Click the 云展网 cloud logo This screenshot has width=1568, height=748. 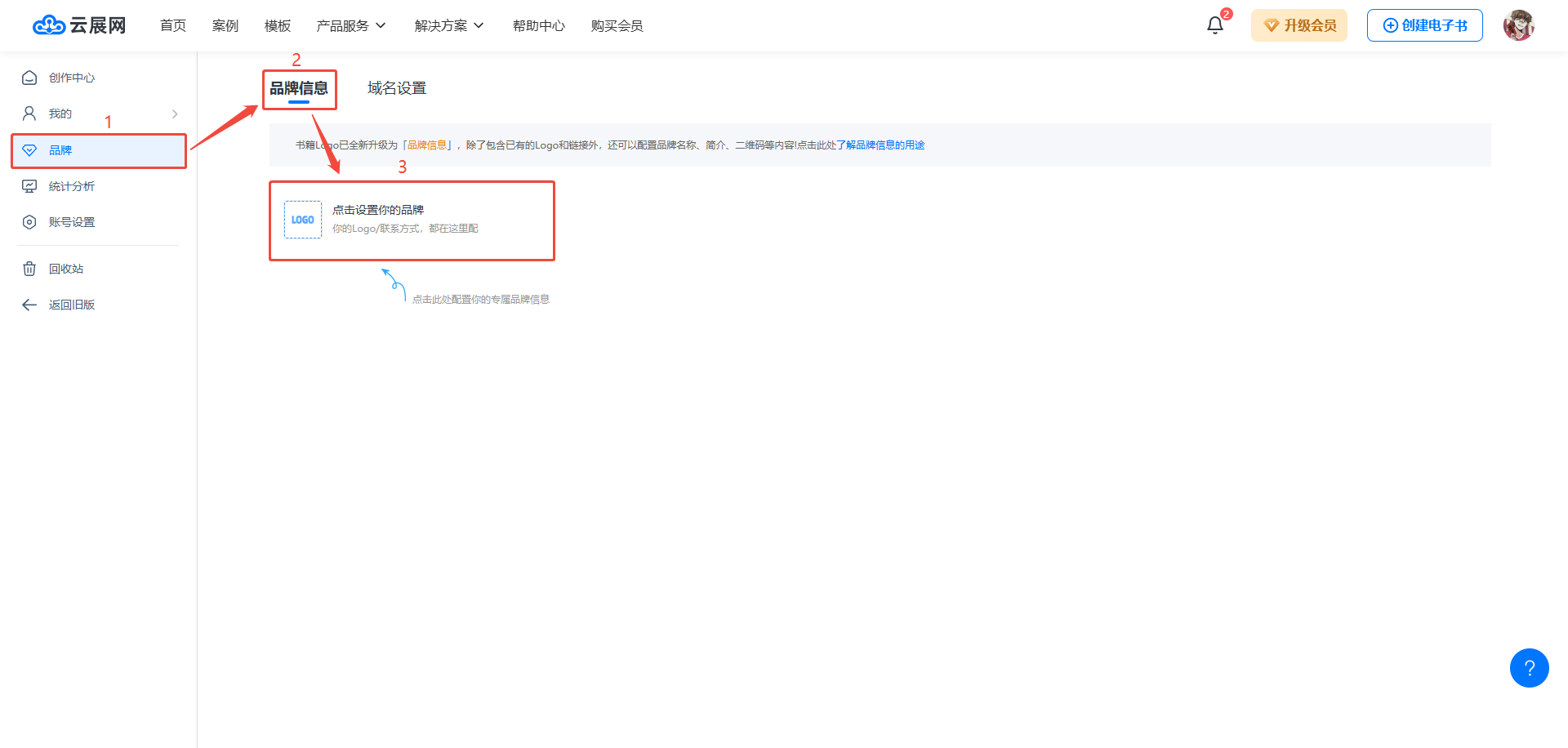pyautogui.click(x=79, y=25)
